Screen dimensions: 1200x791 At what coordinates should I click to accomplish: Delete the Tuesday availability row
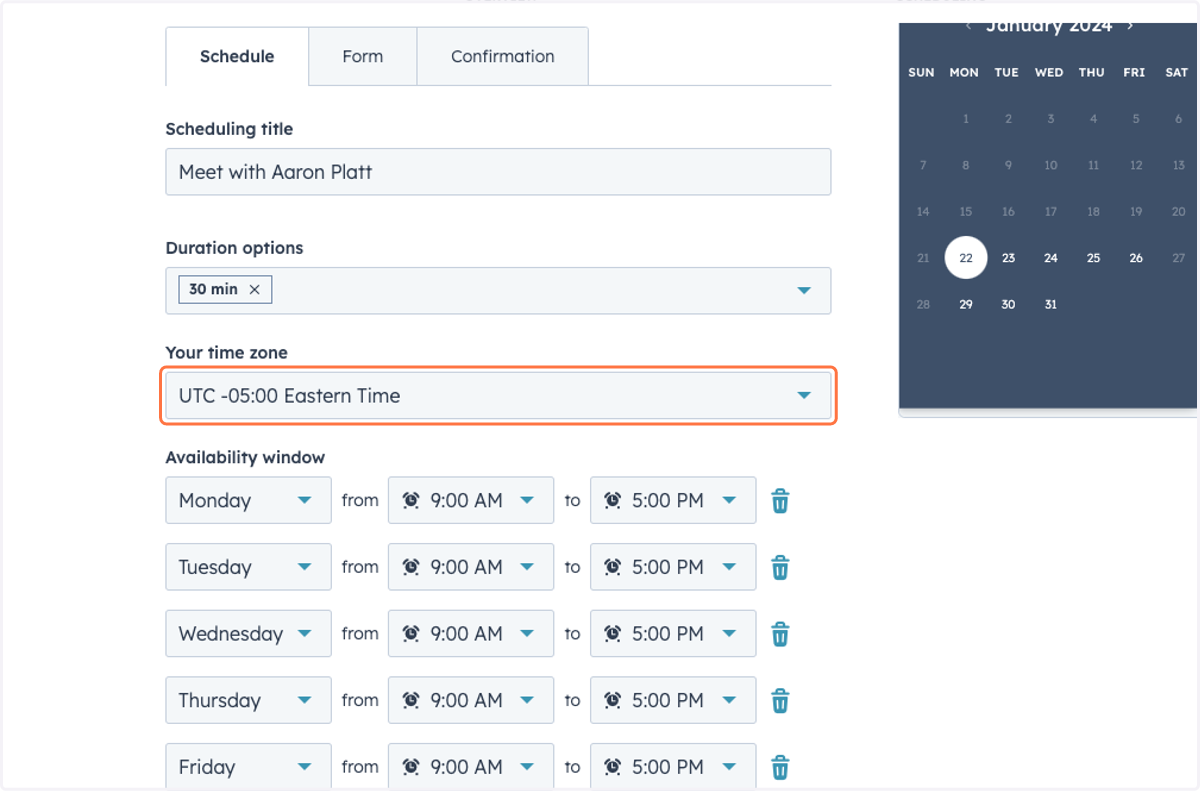coord(780,567)
